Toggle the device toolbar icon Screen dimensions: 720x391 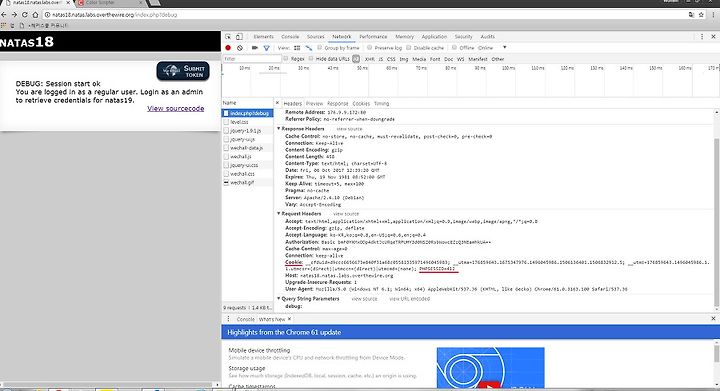coord(239,37)
